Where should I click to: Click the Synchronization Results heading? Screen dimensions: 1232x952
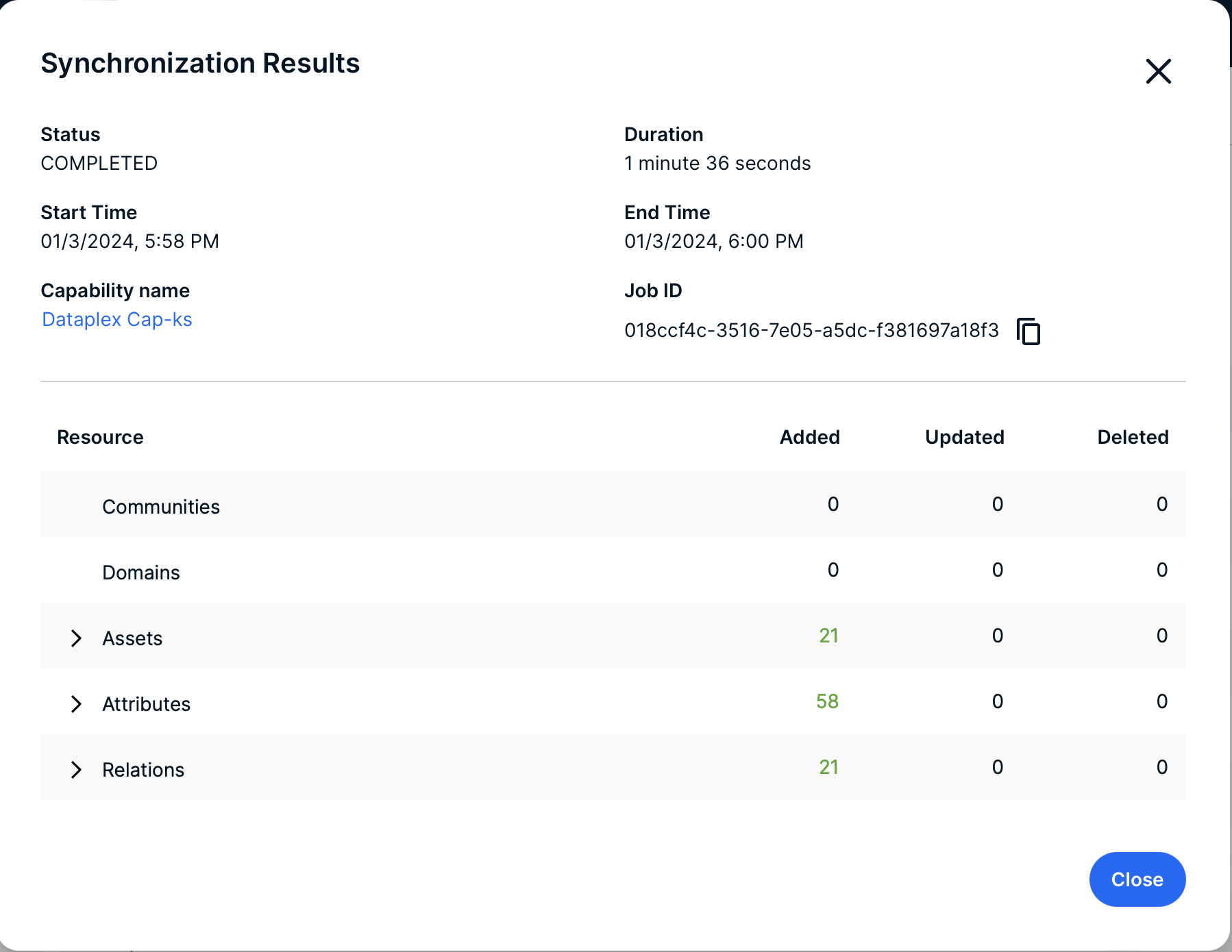(200, 63)
